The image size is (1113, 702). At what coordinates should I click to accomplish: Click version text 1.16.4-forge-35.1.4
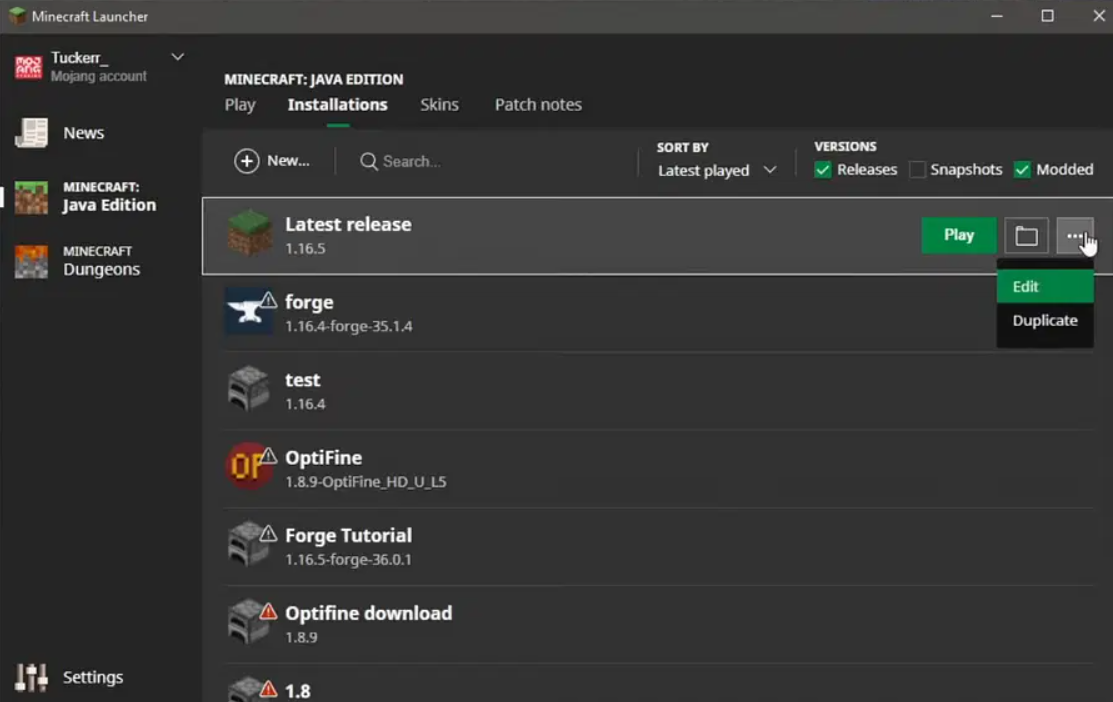pyautogui.click(x=349, y=327)
